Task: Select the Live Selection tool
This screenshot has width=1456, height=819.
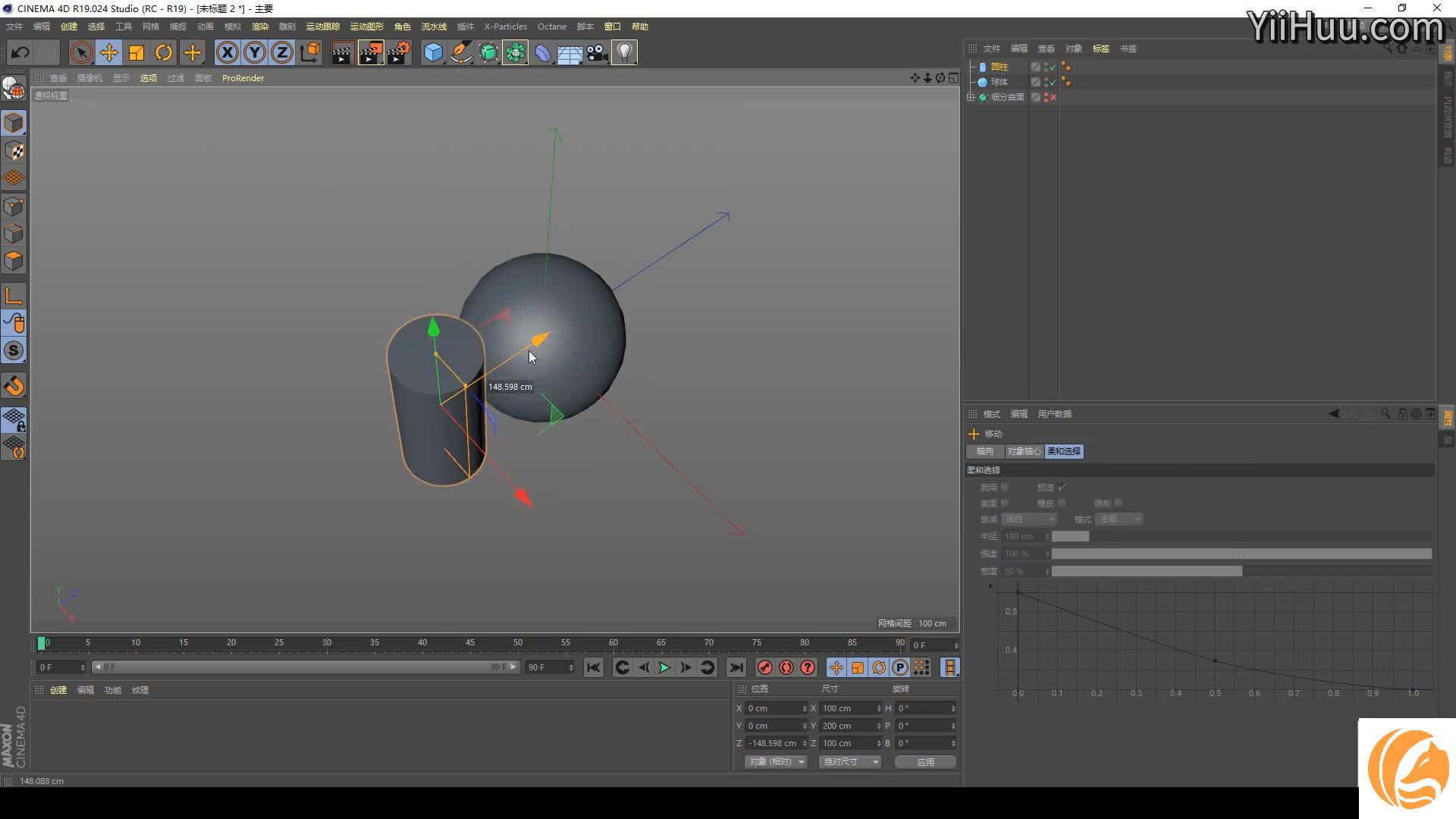Action: tap(81, 52)
